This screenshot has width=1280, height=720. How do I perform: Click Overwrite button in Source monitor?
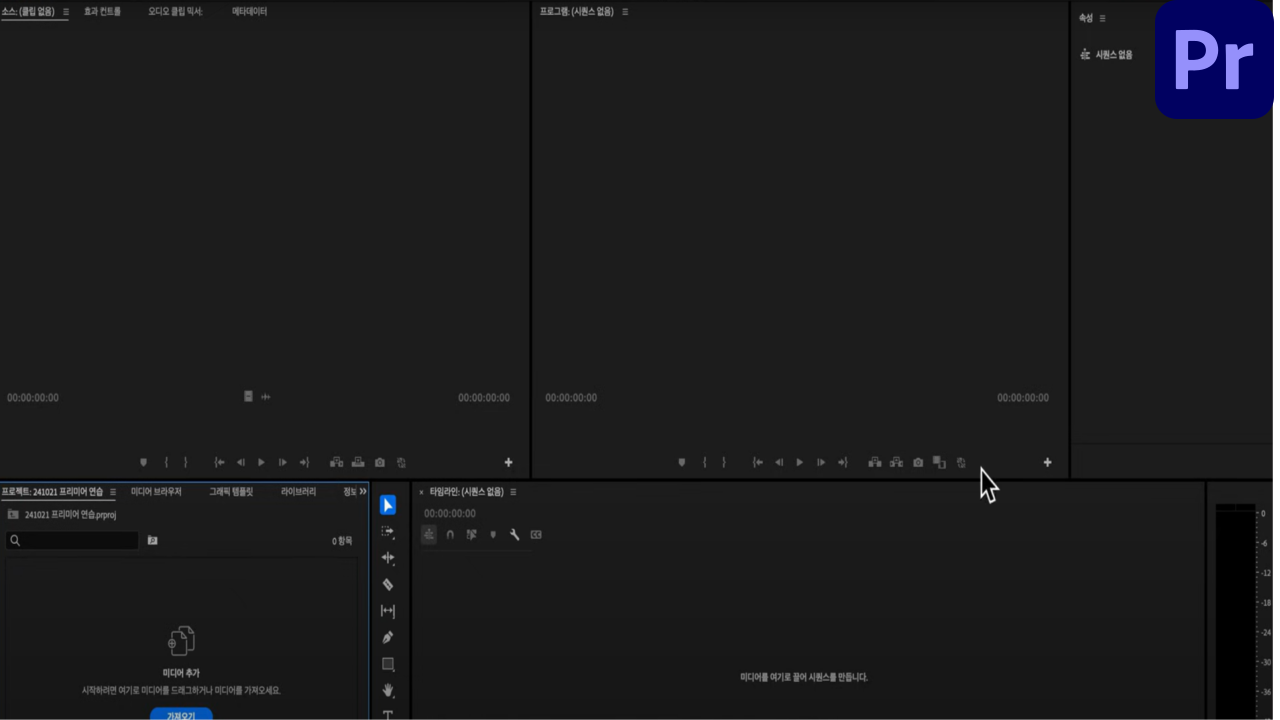click(358, 462)
